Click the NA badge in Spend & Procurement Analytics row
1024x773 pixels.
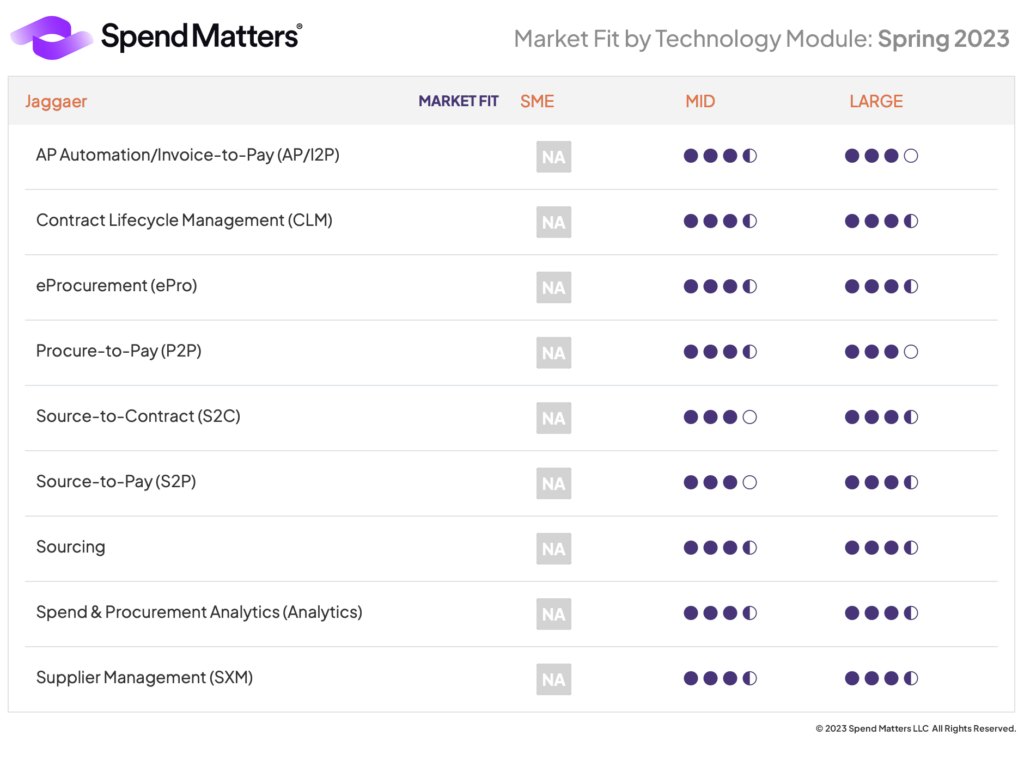[554, 614]
